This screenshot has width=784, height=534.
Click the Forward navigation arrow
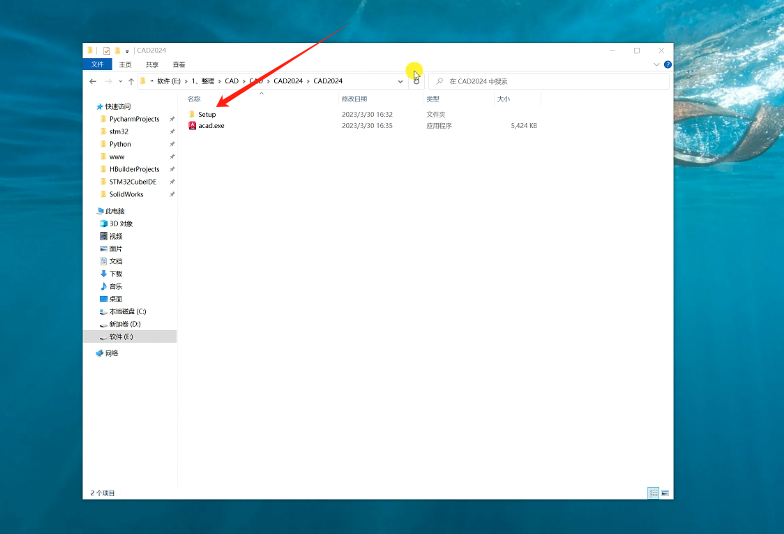(108, 81)
